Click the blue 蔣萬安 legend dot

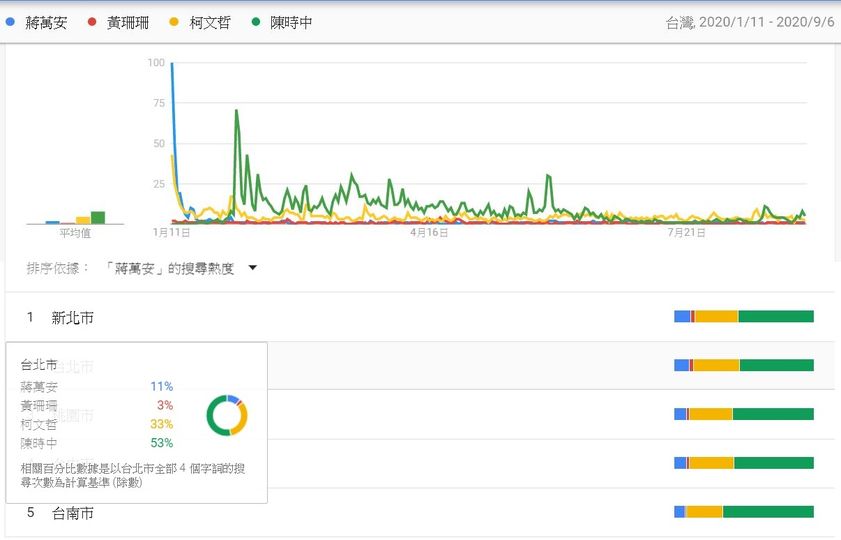10,22
